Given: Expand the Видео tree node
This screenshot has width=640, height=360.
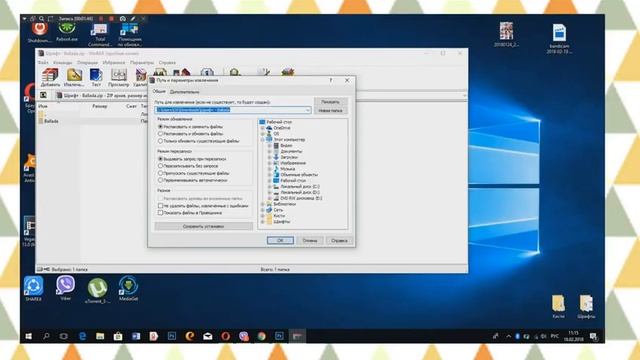Looking at the screenshot, I should (x=269, y=145).
